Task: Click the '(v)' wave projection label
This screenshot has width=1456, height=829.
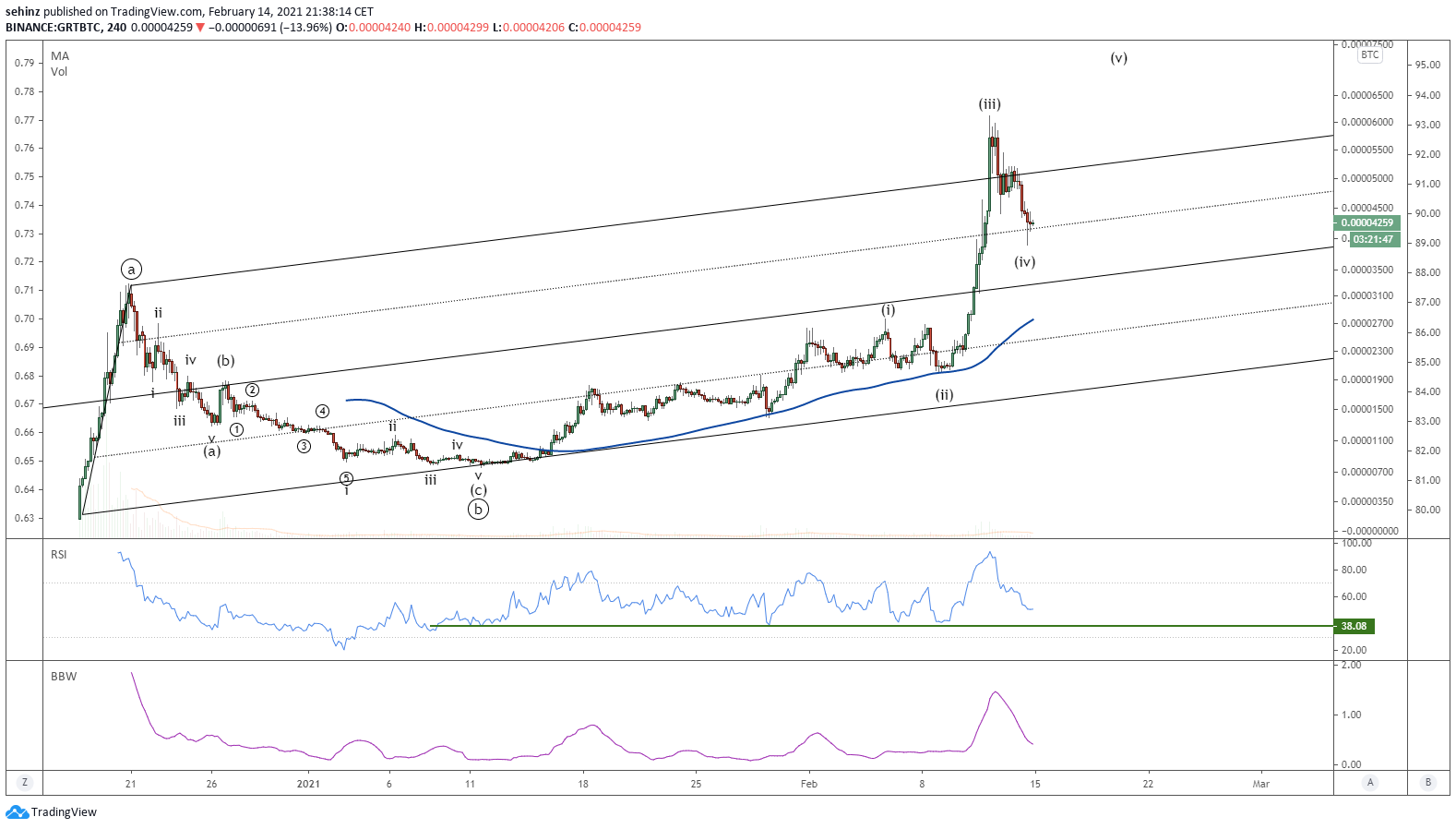Action: 1119,58
